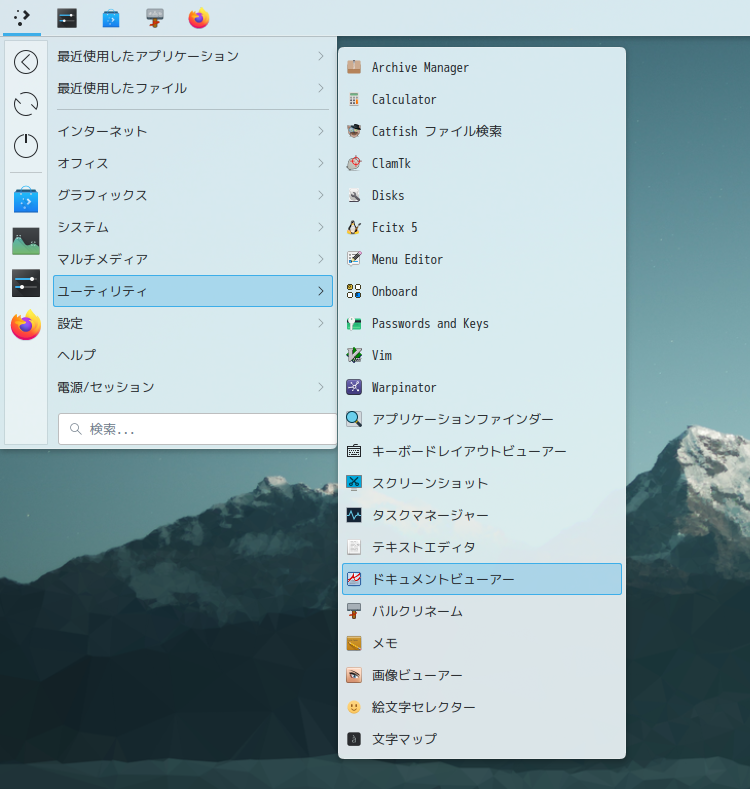
Task: Expand the 設定 category arrow
Action: tap(321, 324)
